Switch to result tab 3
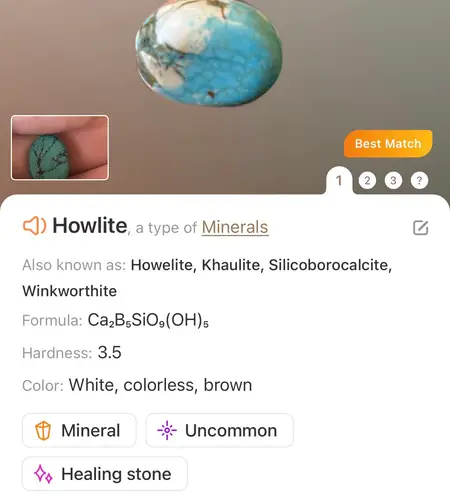 tap(393, 180)
